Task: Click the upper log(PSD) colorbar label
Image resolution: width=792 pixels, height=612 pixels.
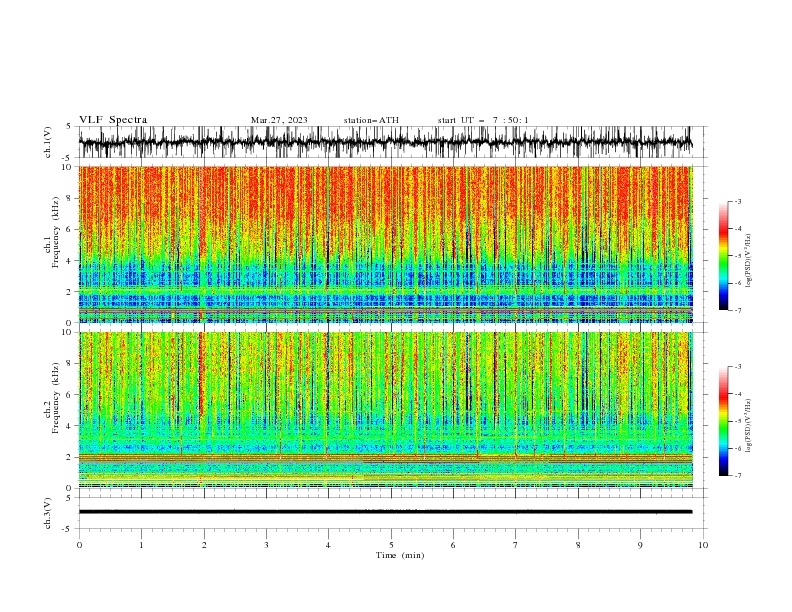Action: 749,261
